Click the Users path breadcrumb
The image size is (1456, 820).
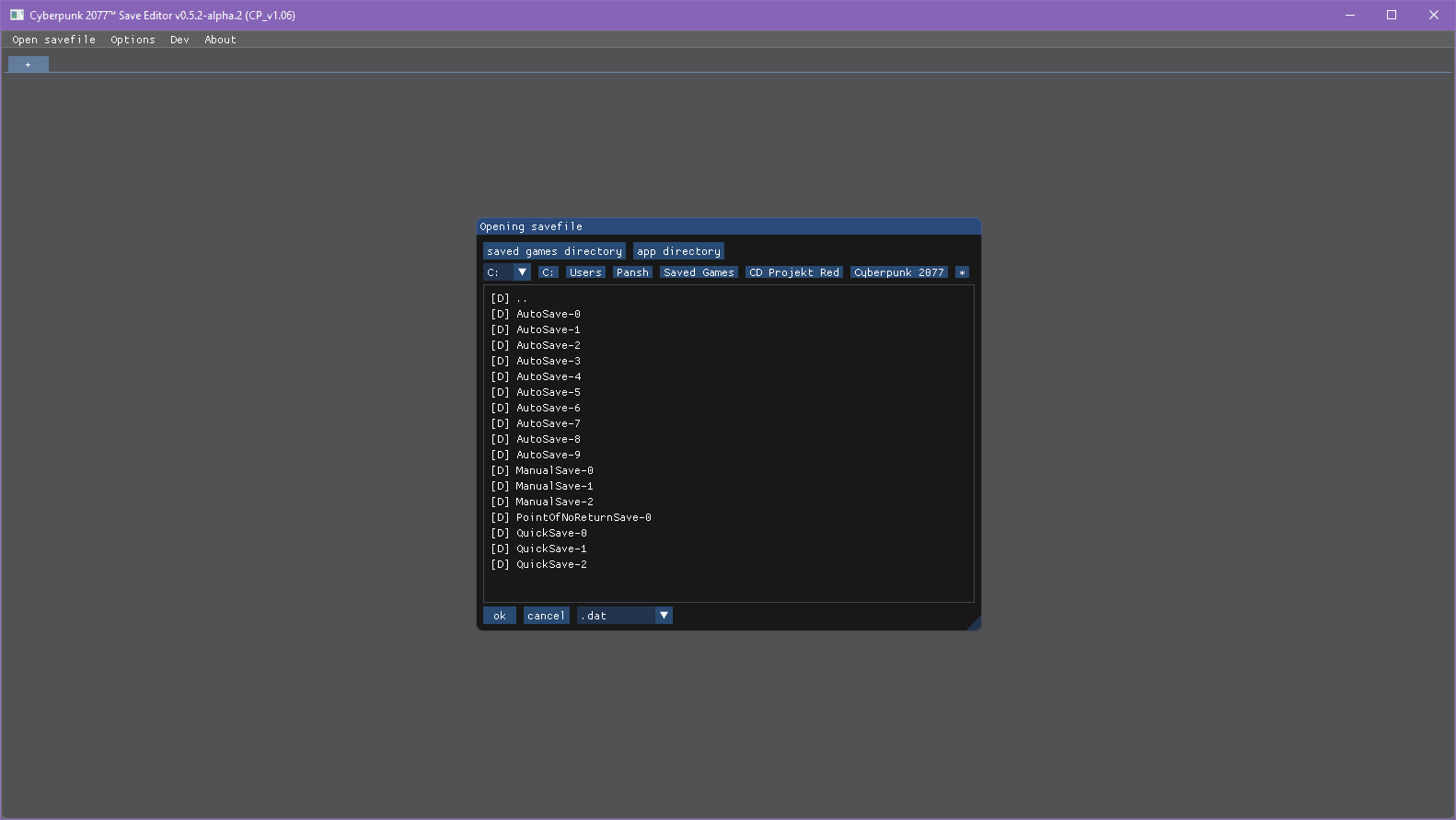(x=585, y=272)
